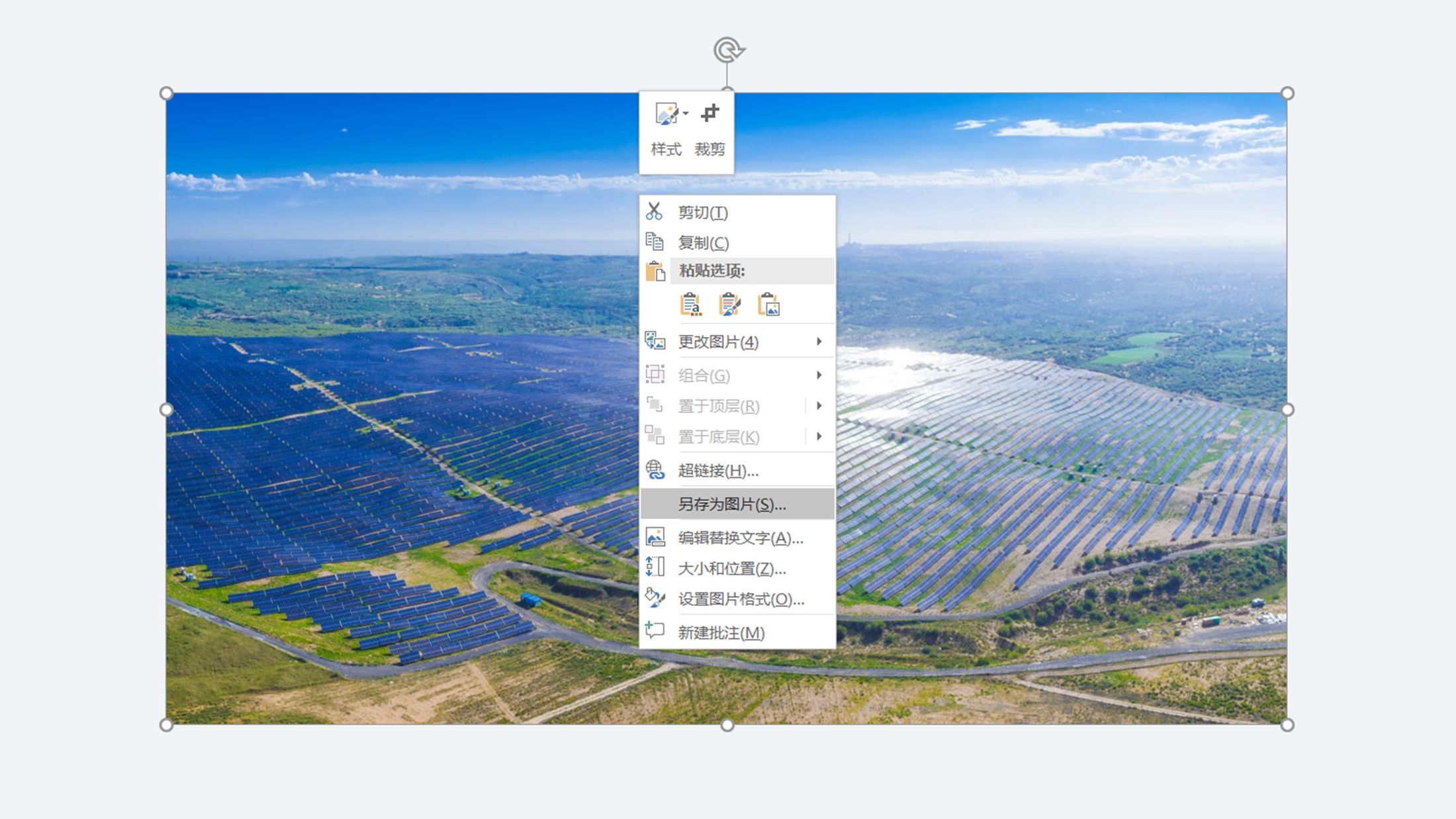1456x819 pixels.
Task: Click the left-middle resize handle
Action: tap(166, 410)
